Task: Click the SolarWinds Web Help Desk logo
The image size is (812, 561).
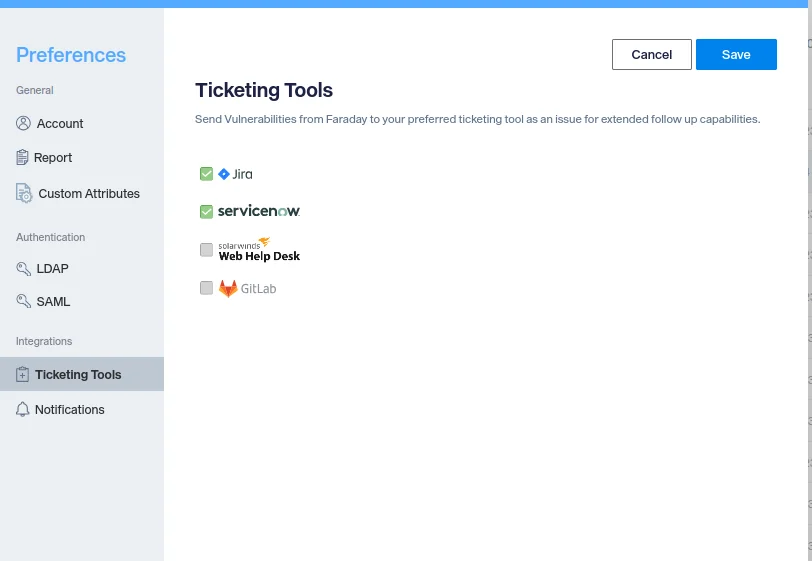Action: (259, 249)
